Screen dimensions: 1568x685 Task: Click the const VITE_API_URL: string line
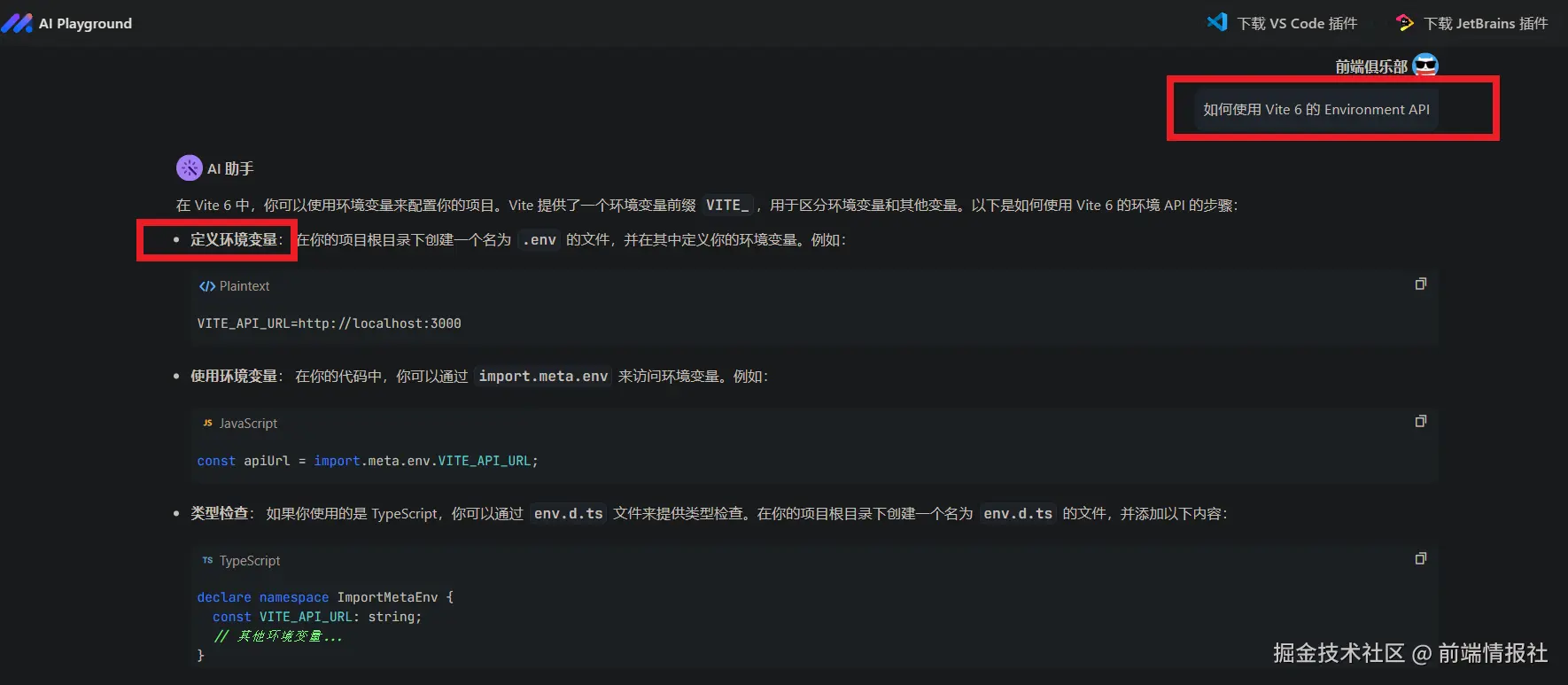tap(317, 617)
